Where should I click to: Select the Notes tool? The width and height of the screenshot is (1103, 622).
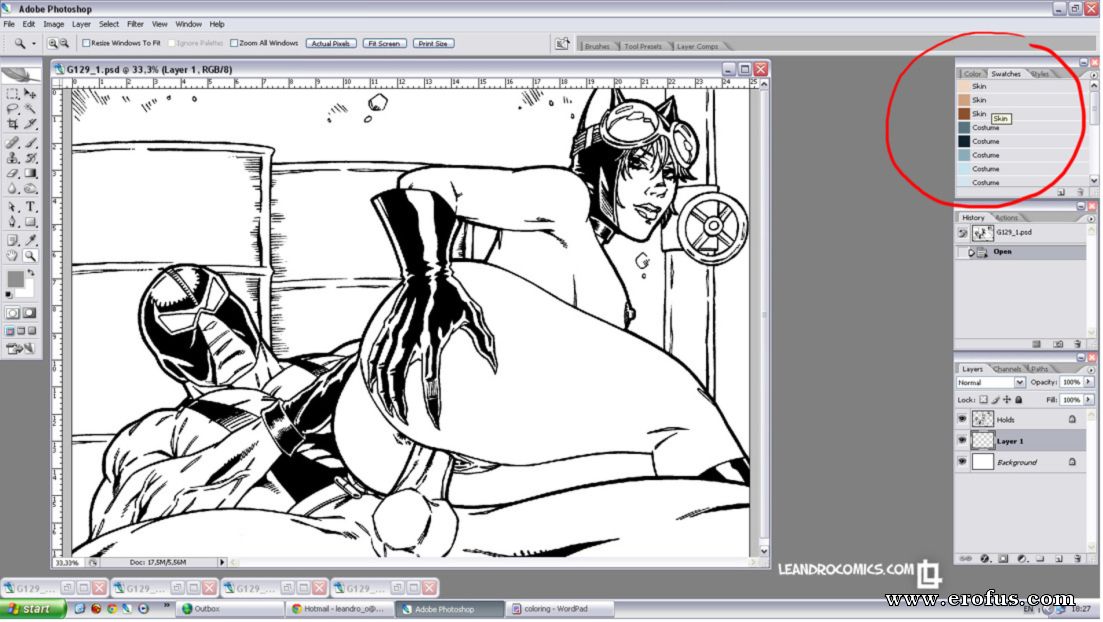[x=13, y=241]
